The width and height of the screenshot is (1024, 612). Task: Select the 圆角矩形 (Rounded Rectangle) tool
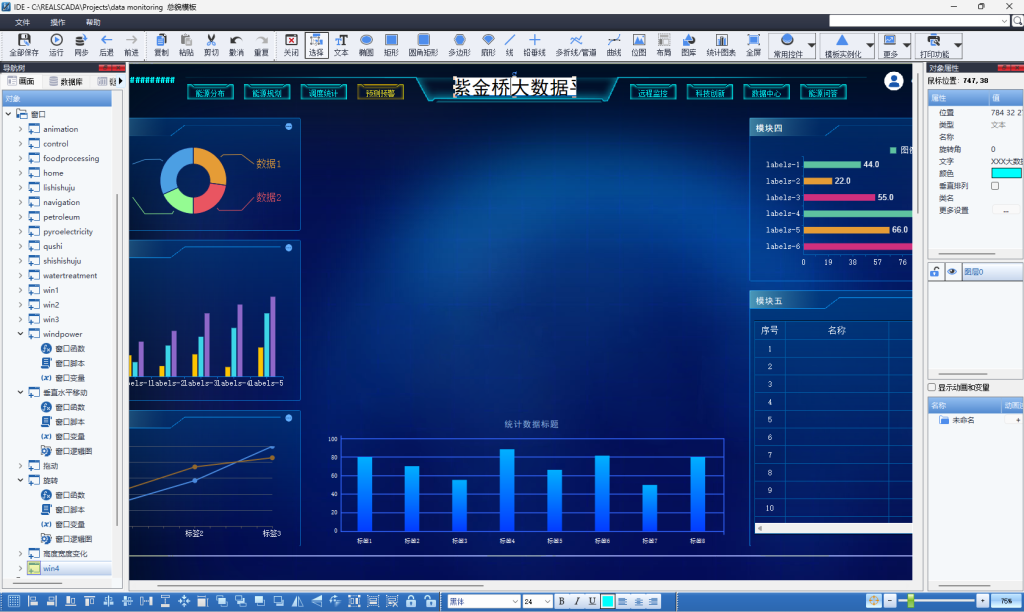423,43
